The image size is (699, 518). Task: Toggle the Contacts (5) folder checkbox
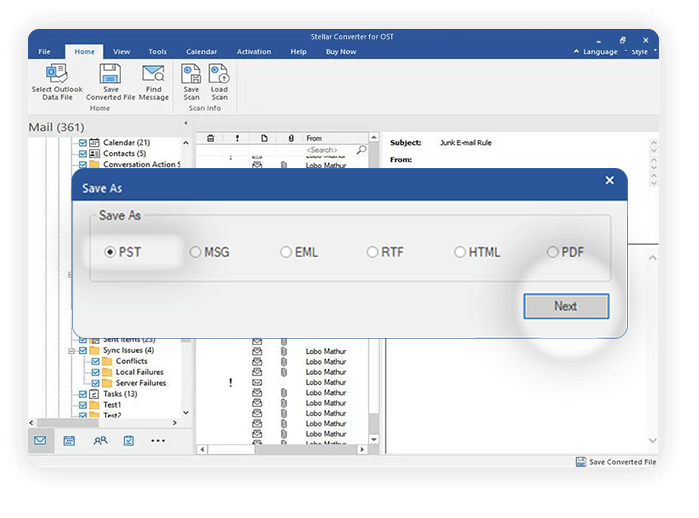(x=83, y=154)
